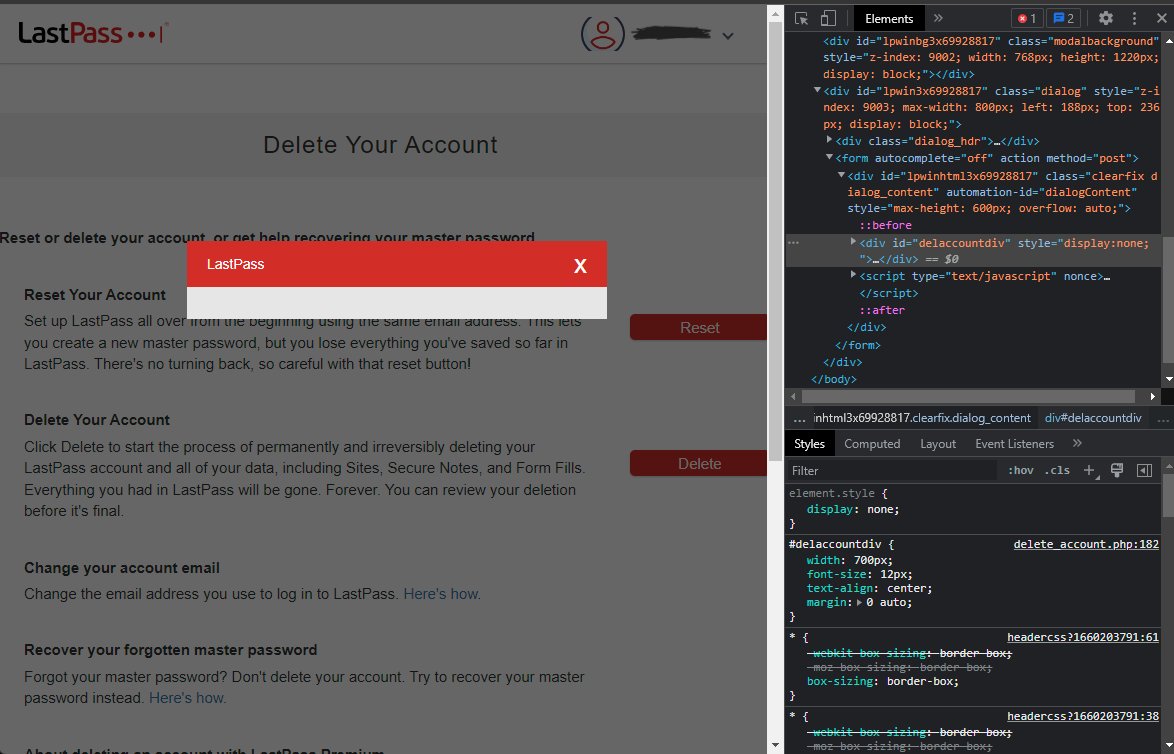Image resolution: width=1174 pixels, height=754 pixels.
Task: Select the div#delaccountdiv breadcrumb
Action: [x=1093, y=418]
